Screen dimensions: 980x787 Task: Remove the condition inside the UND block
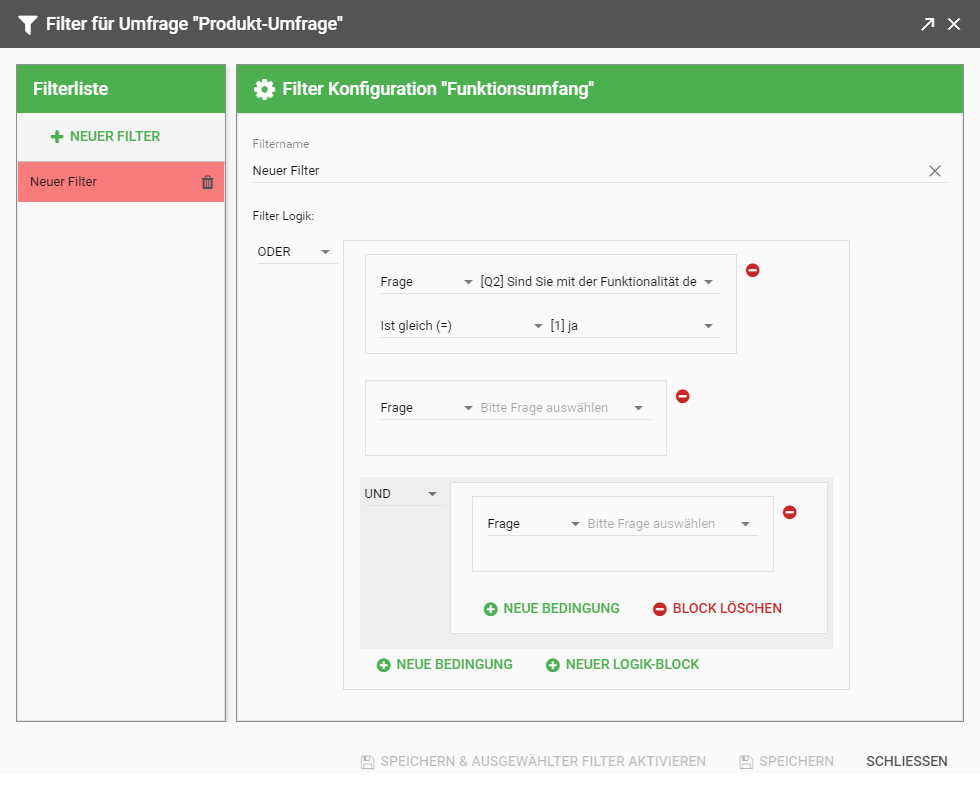[x=789, y=513]
